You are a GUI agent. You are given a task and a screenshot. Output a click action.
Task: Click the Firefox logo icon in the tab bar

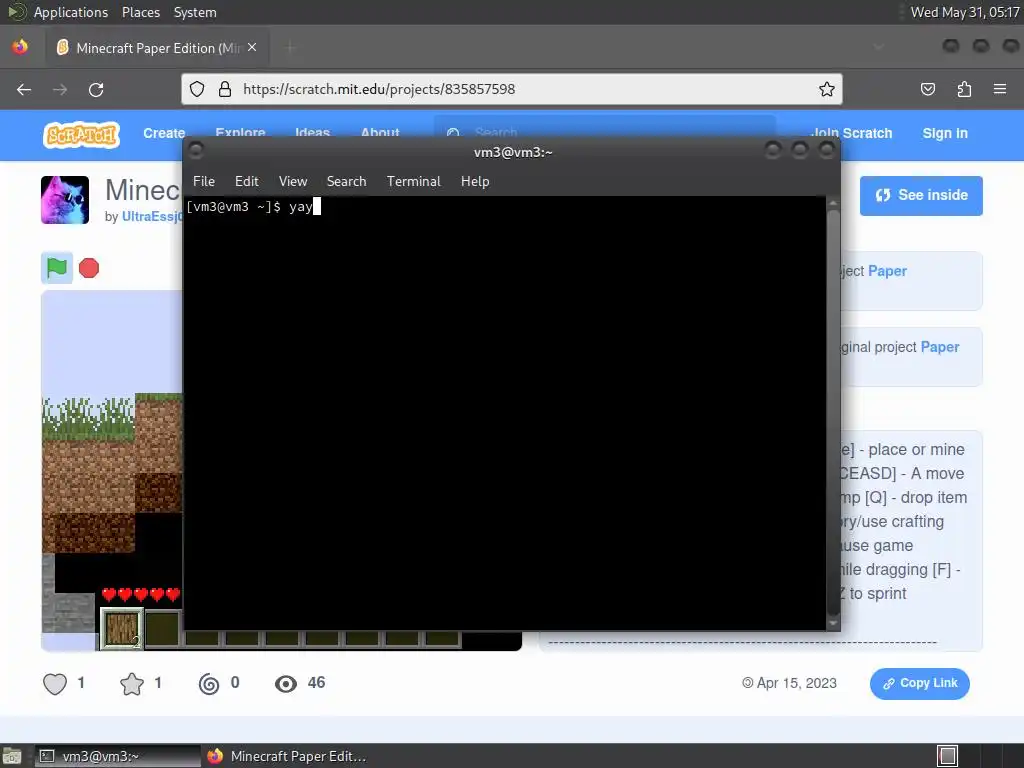20,47
